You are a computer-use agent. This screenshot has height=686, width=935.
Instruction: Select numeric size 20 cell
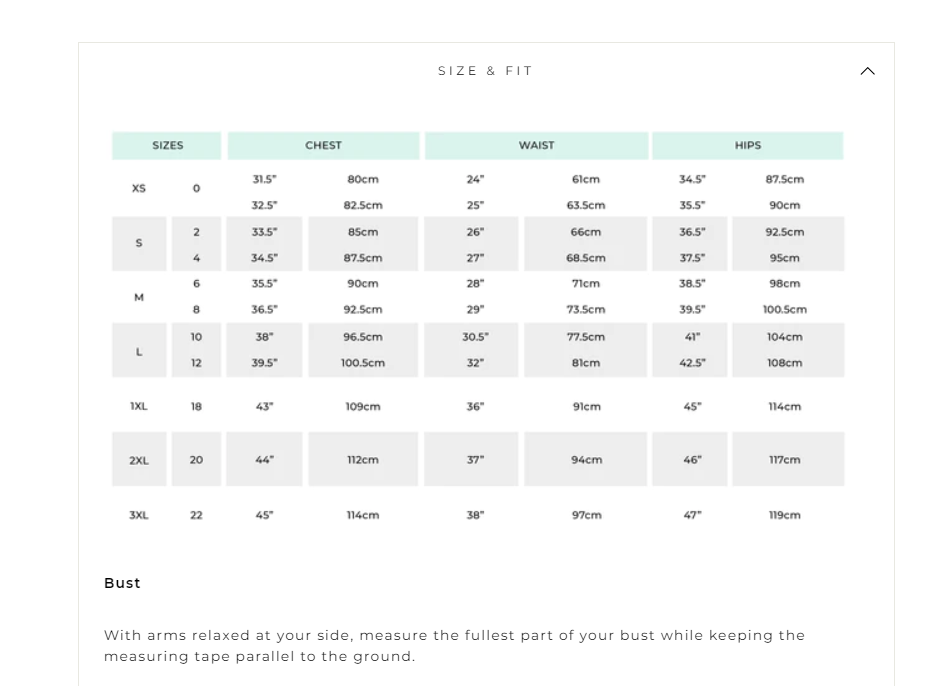(x=196, y=460)
